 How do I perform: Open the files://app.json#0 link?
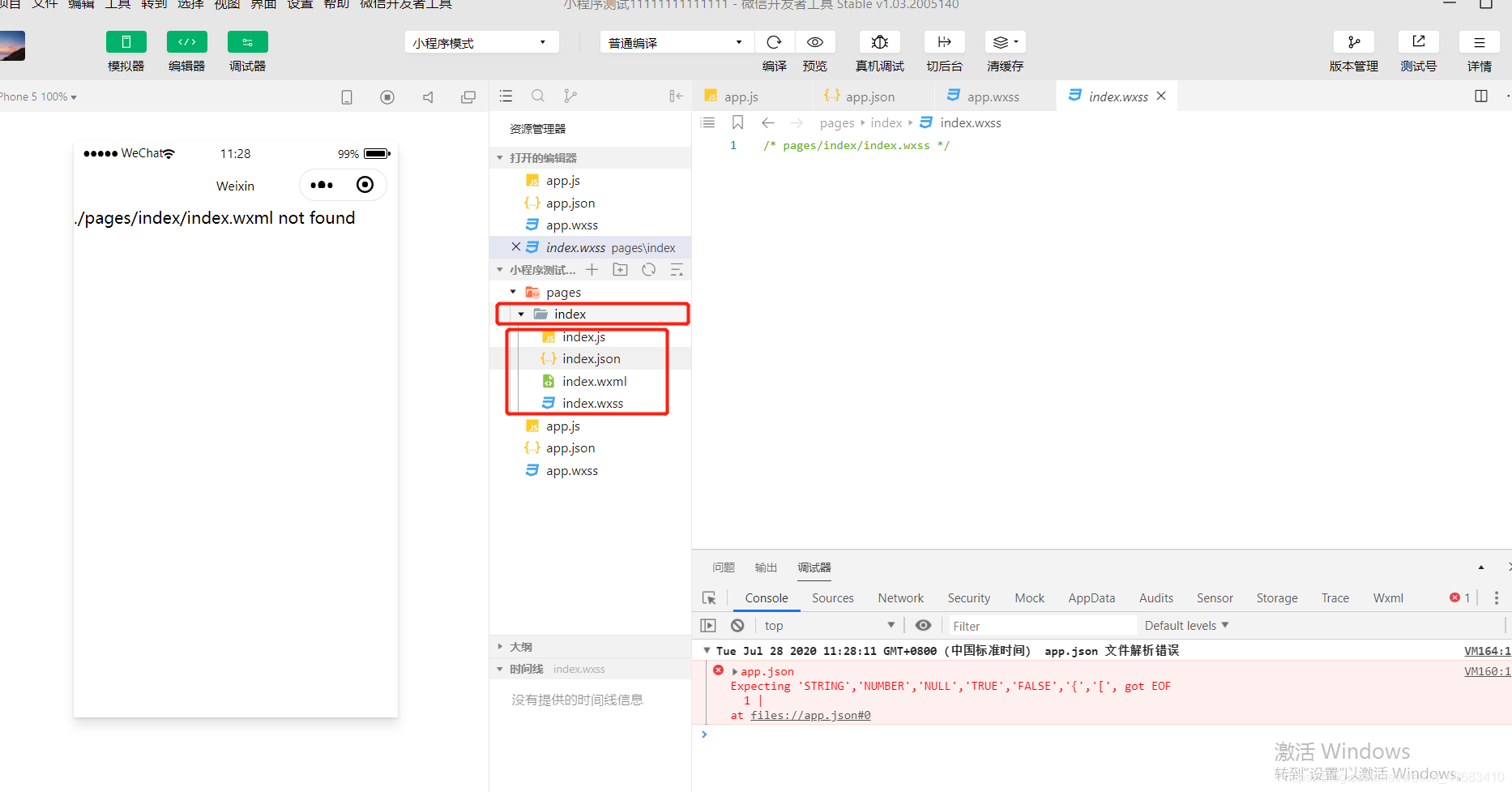pos(810,715)
